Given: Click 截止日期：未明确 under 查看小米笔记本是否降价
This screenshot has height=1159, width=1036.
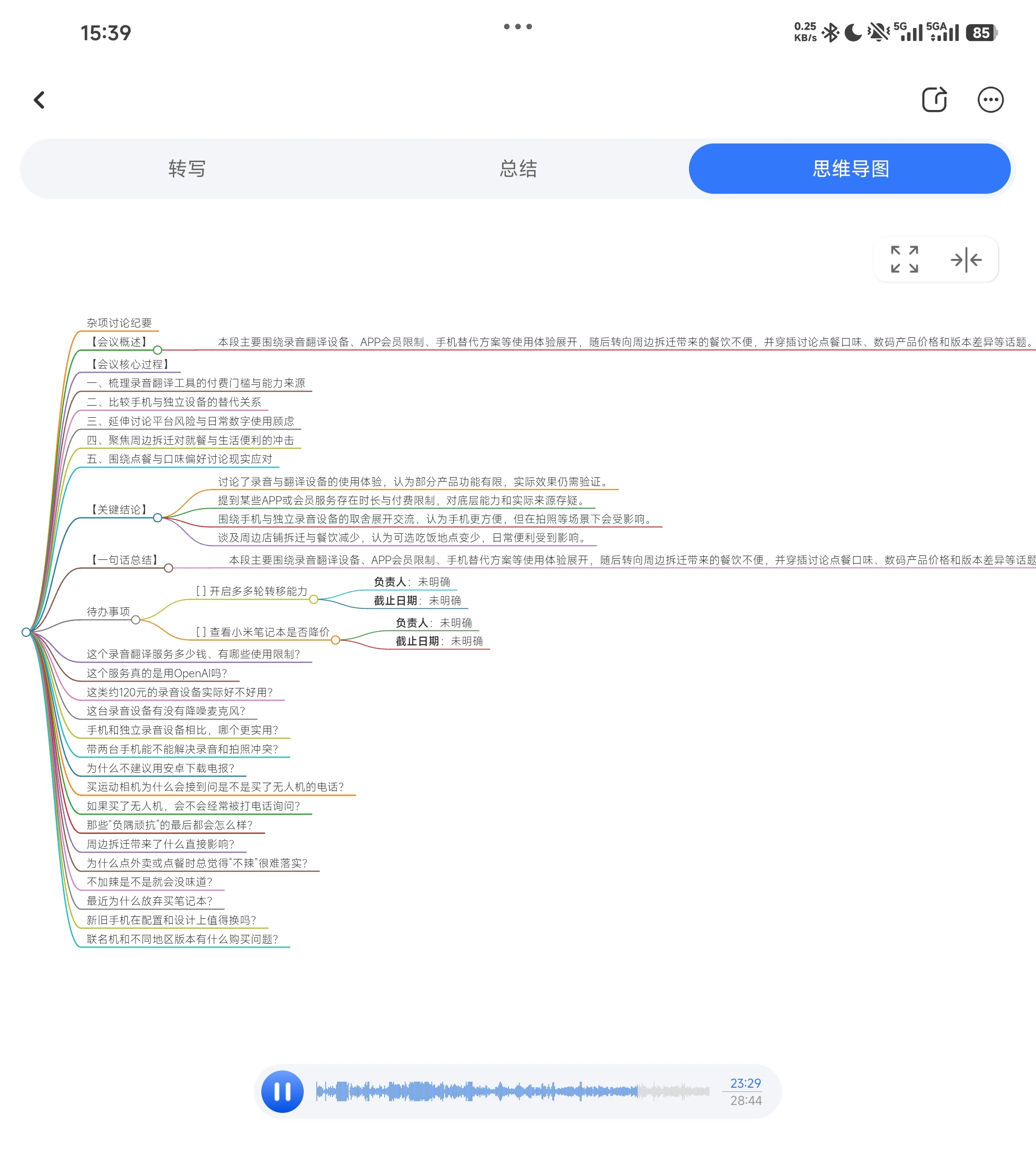Looking at the screenshot, I should pyautogui.click(x=439, y=641).
